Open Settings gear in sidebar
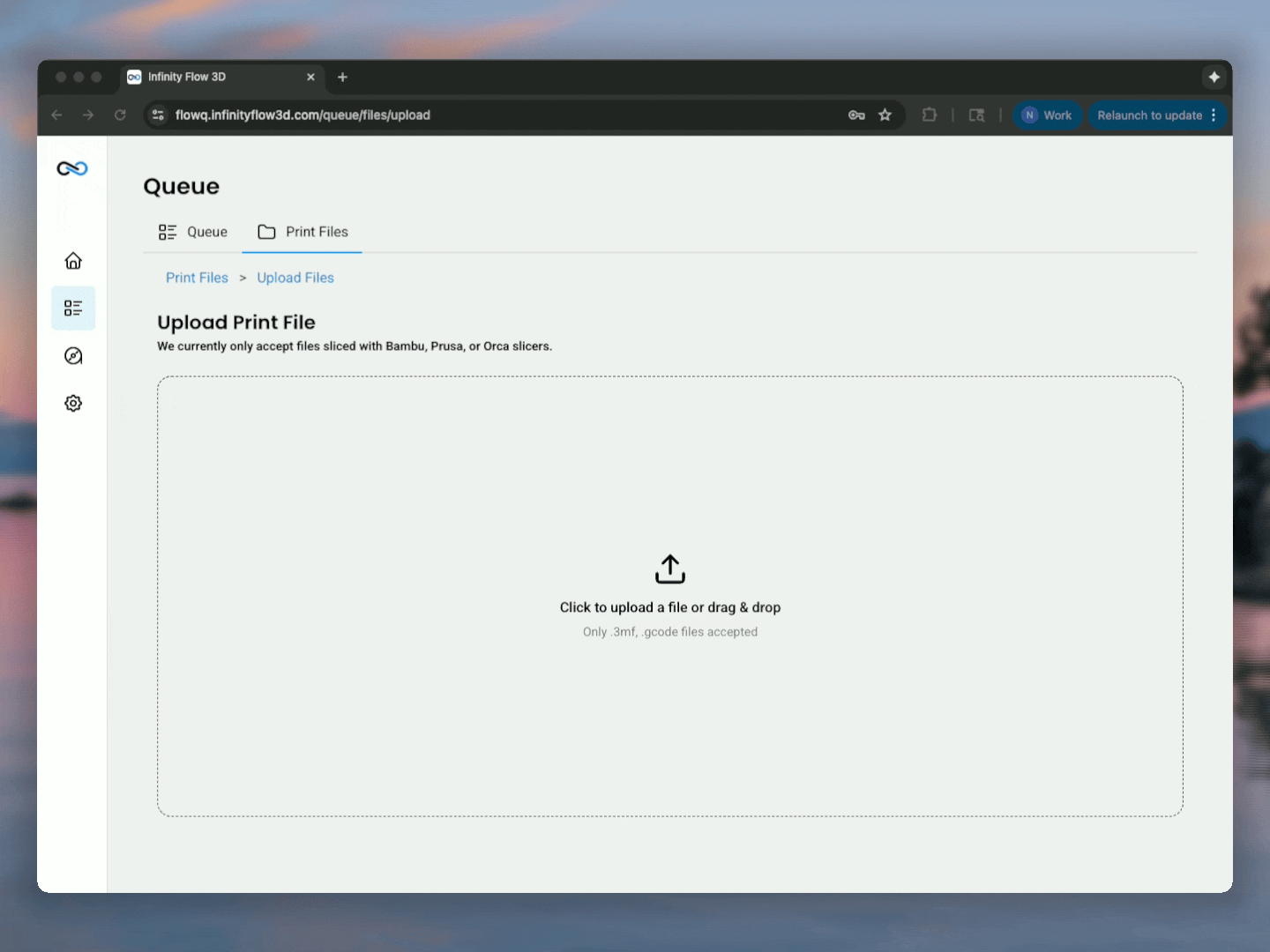Screen dimensions: 1270x952 pyautogui.click(x=73, y=404)
